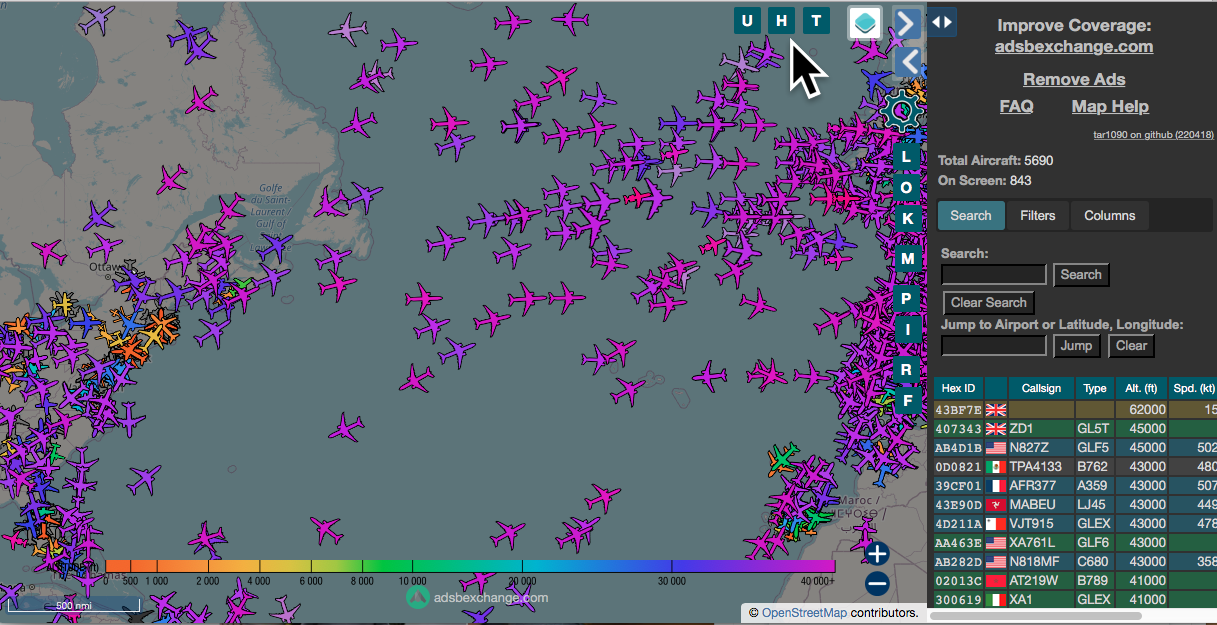Select the green aircraft near Morocco

pos(783,459)
